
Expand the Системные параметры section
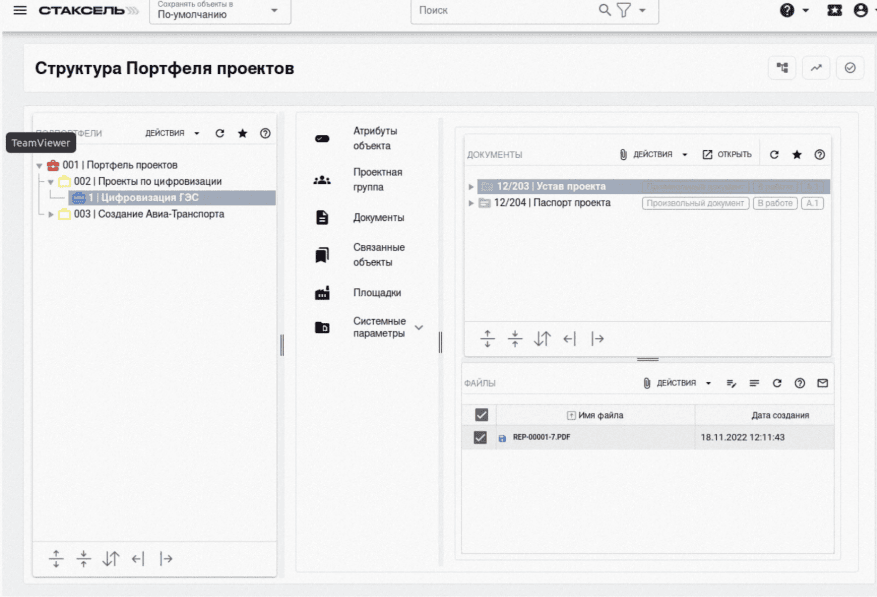coord(419,327)
